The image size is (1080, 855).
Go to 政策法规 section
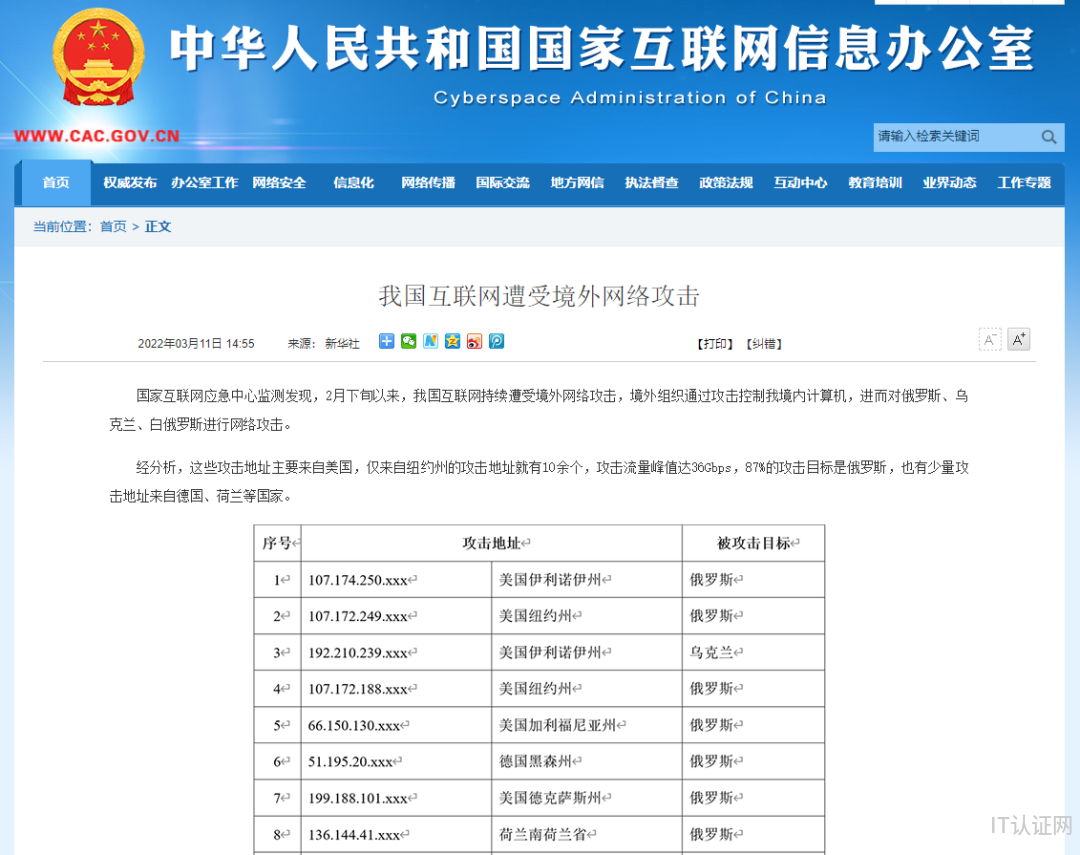tap(726, 183)
